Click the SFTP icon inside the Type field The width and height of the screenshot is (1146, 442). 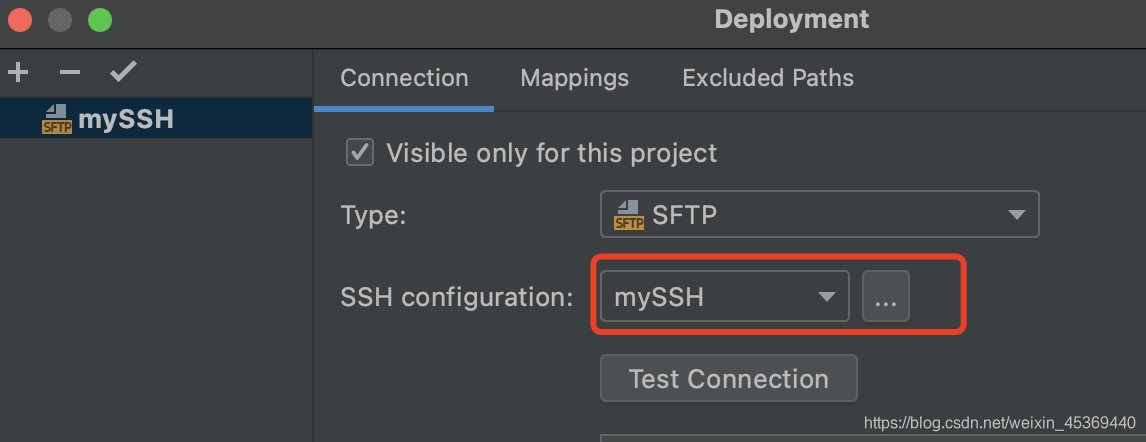pos(628,215)
